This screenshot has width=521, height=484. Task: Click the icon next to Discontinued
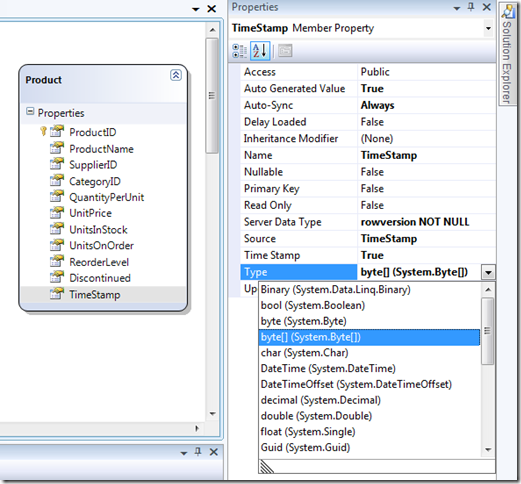coord(57,278)
